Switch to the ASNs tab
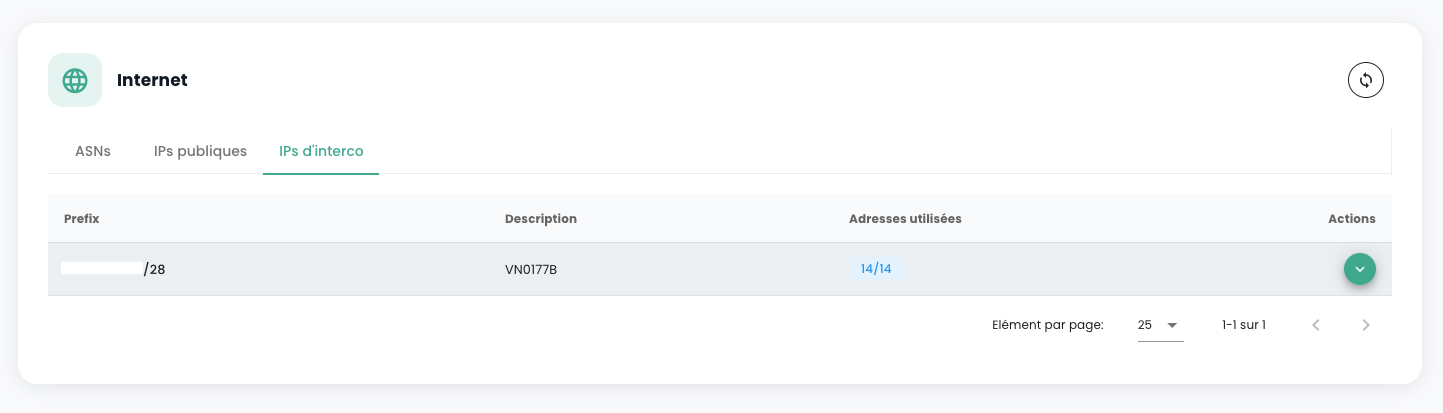The image size is (1443, 413). 93,151
